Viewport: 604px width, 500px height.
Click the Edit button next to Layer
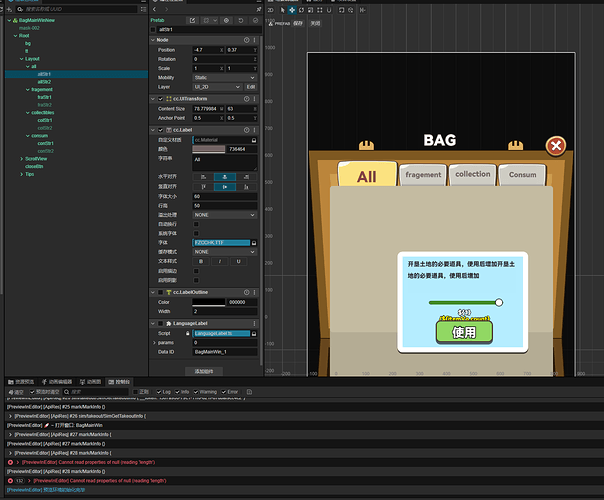pyautogui.click(x=251, y=87)
